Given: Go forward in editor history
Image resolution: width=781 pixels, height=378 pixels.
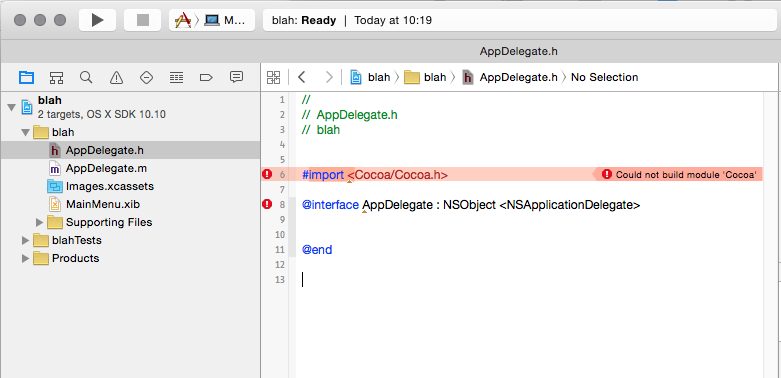Looking at the screenshot, I should (329, 77).
